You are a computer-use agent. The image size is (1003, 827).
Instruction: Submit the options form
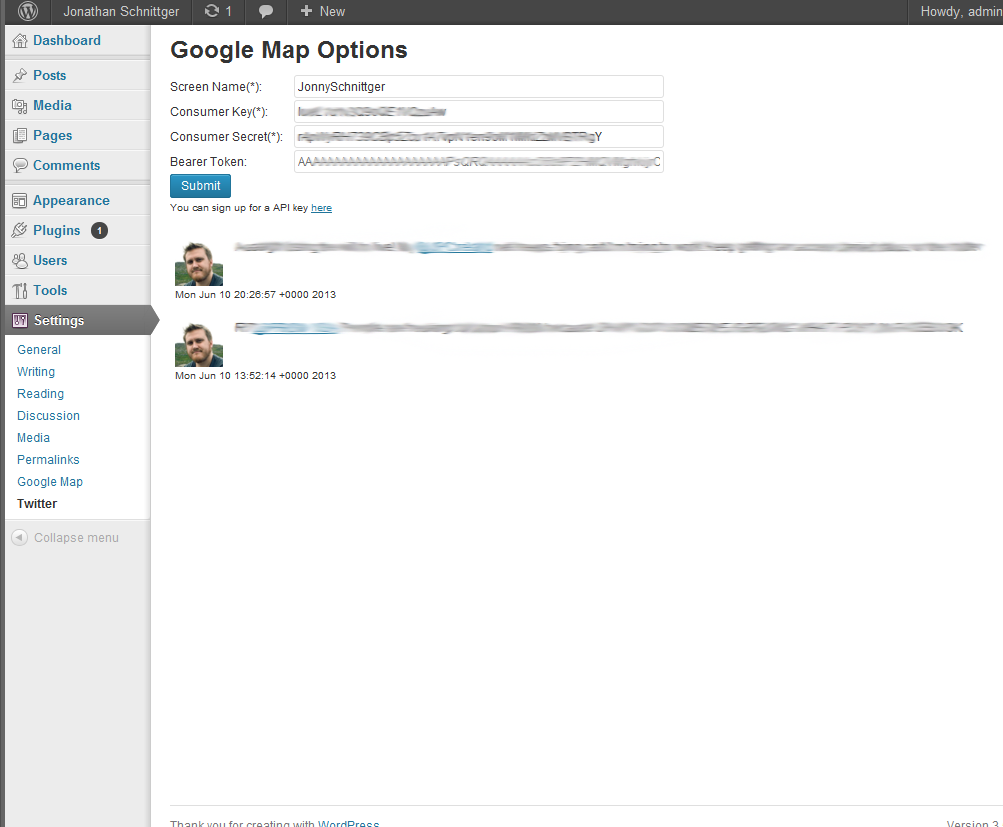pos(200,186)
